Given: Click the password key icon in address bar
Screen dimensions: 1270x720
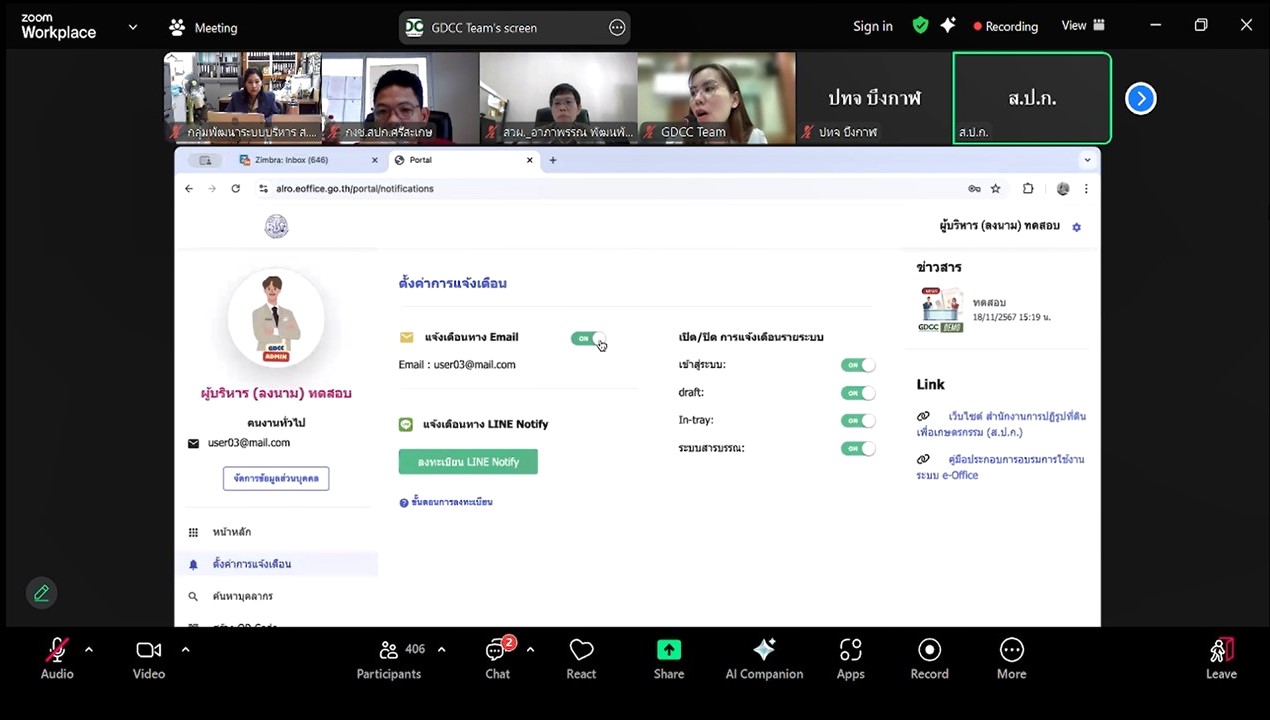Looking at the screenshot, I should point(974,188).
